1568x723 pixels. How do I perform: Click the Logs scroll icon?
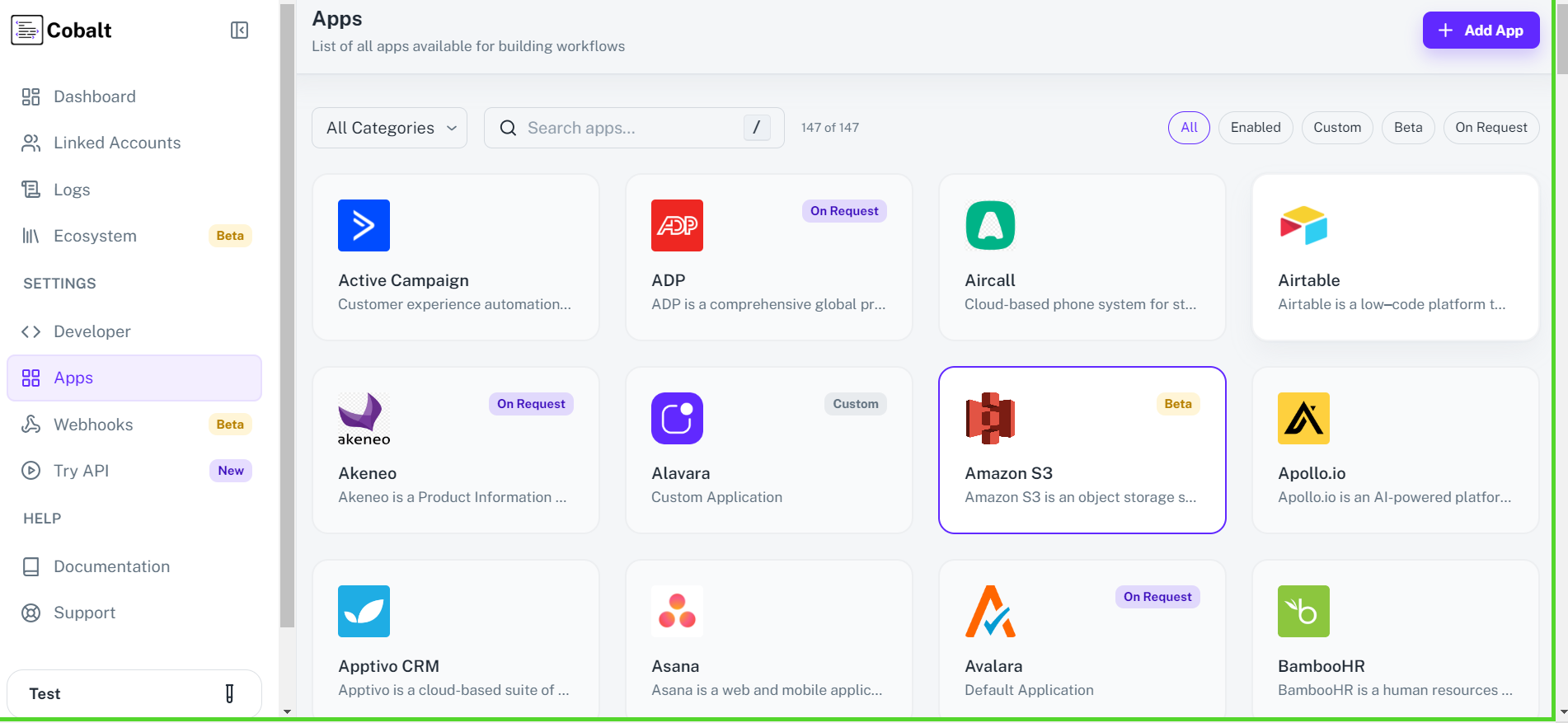click(x=31, y=190)
